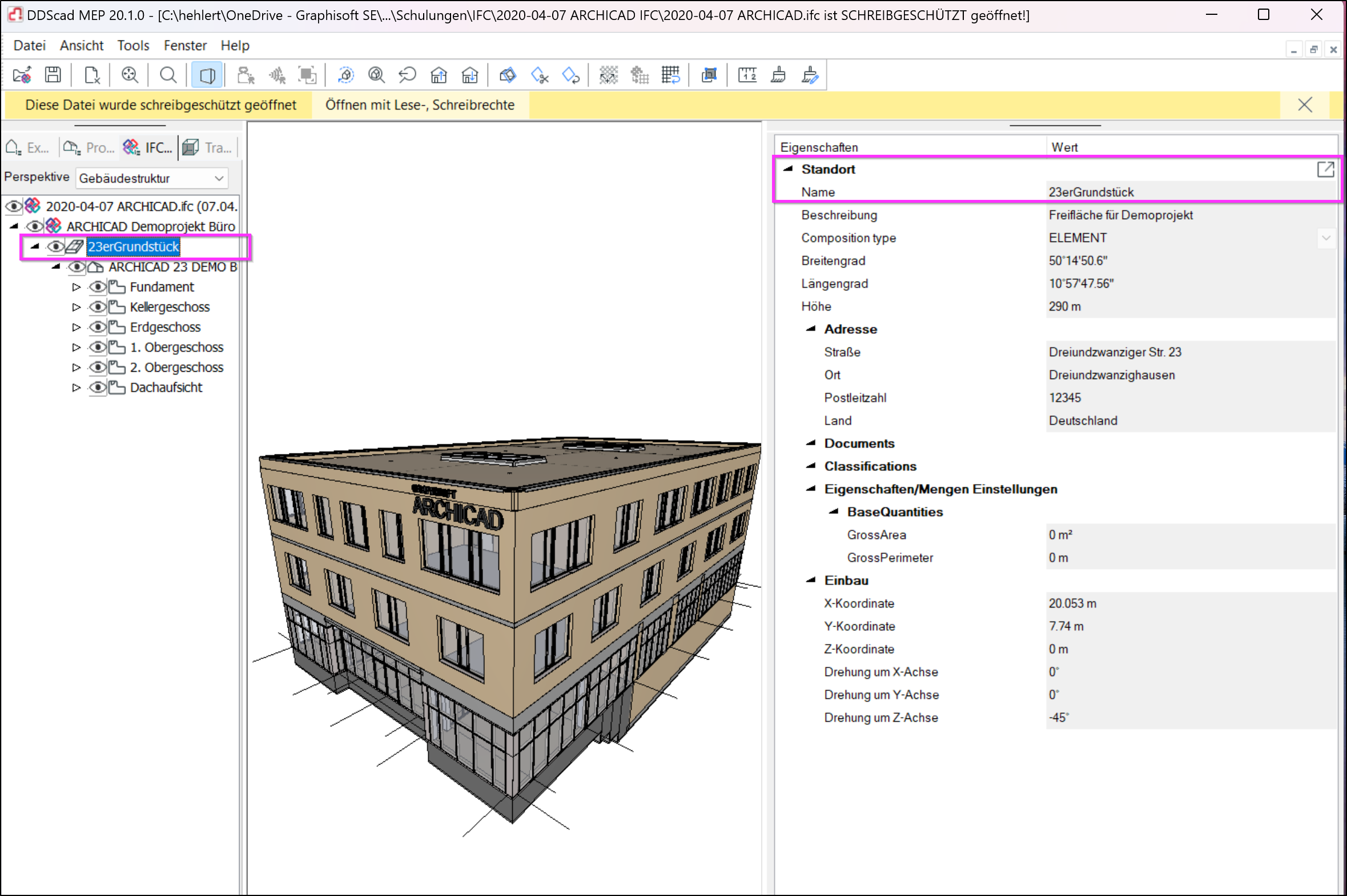Hide the 1. Obergeschoss via eye icon
This screenshot has height=896, width=1347.
point(98,347)
